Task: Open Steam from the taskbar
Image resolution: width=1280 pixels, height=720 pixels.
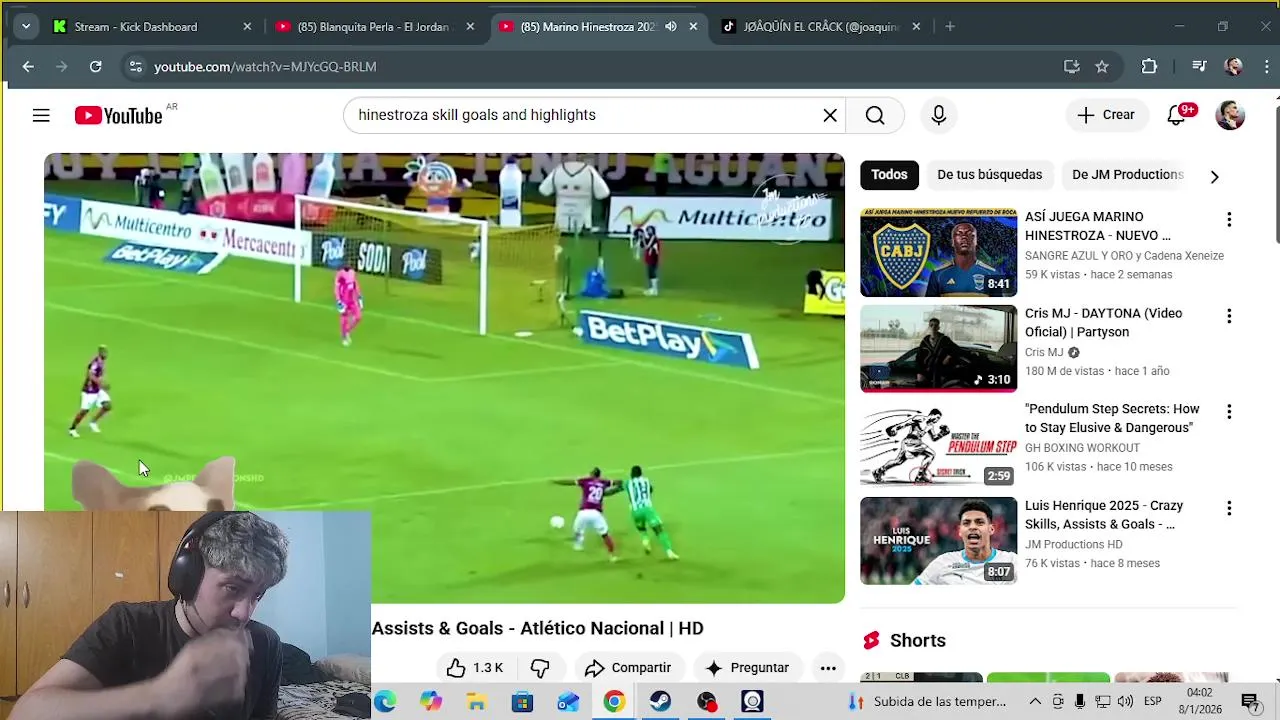Action: [x=660, y=702]
